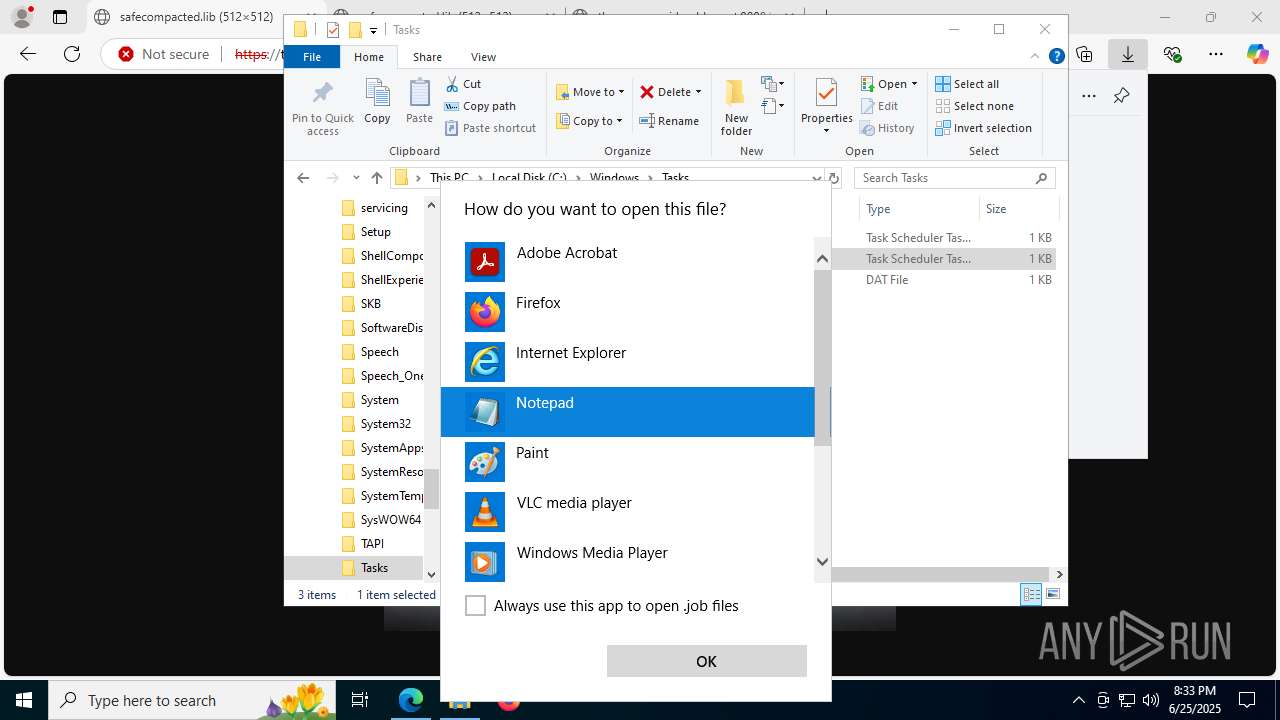Select the System32 folder in tree
Viewport: 1280px width, 720px height.
tap(385, 424)
